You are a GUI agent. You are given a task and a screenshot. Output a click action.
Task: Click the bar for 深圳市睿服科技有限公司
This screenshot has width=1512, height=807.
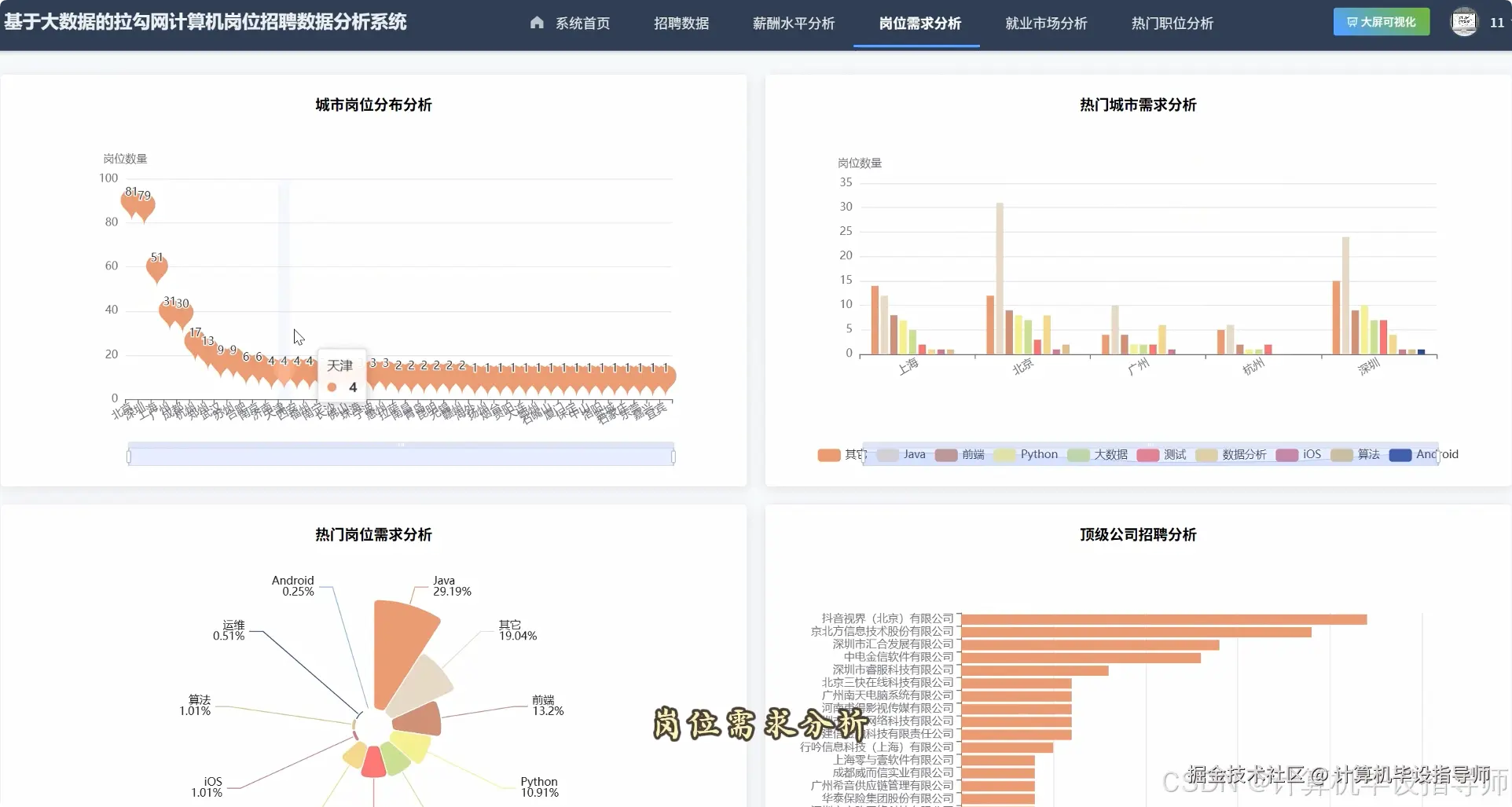tap(1035, 671)
